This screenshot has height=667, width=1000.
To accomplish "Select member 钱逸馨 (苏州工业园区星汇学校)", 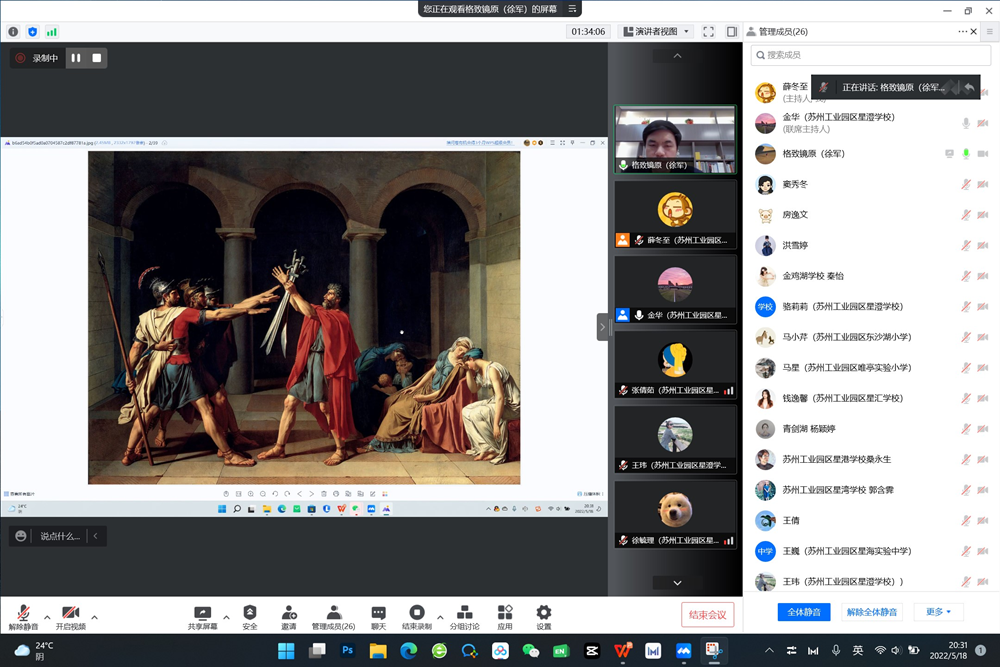I will 872,399.
